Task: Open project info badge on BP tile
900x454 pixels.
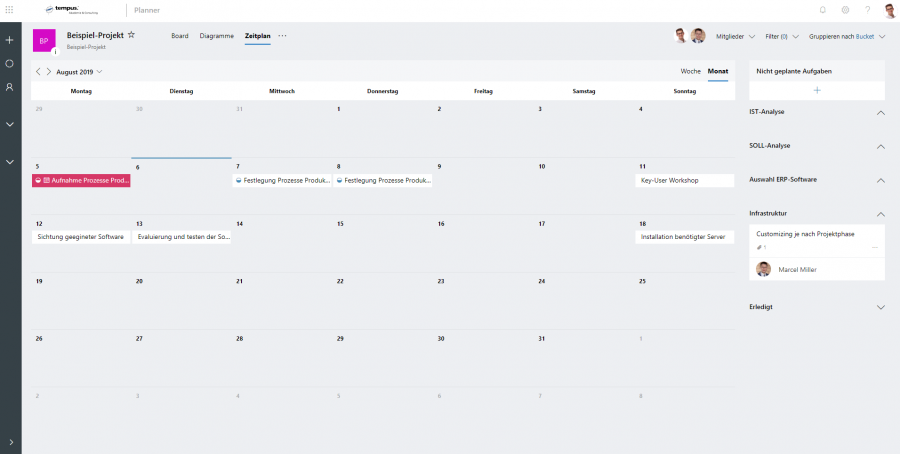Action: 56,52
